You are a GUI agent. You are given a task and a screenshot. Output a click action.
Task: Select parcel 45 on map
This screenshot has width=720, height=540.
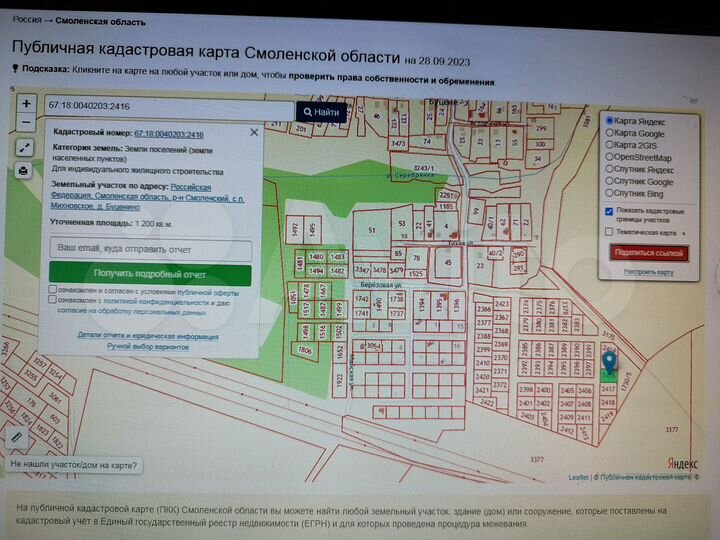(448, 263)
